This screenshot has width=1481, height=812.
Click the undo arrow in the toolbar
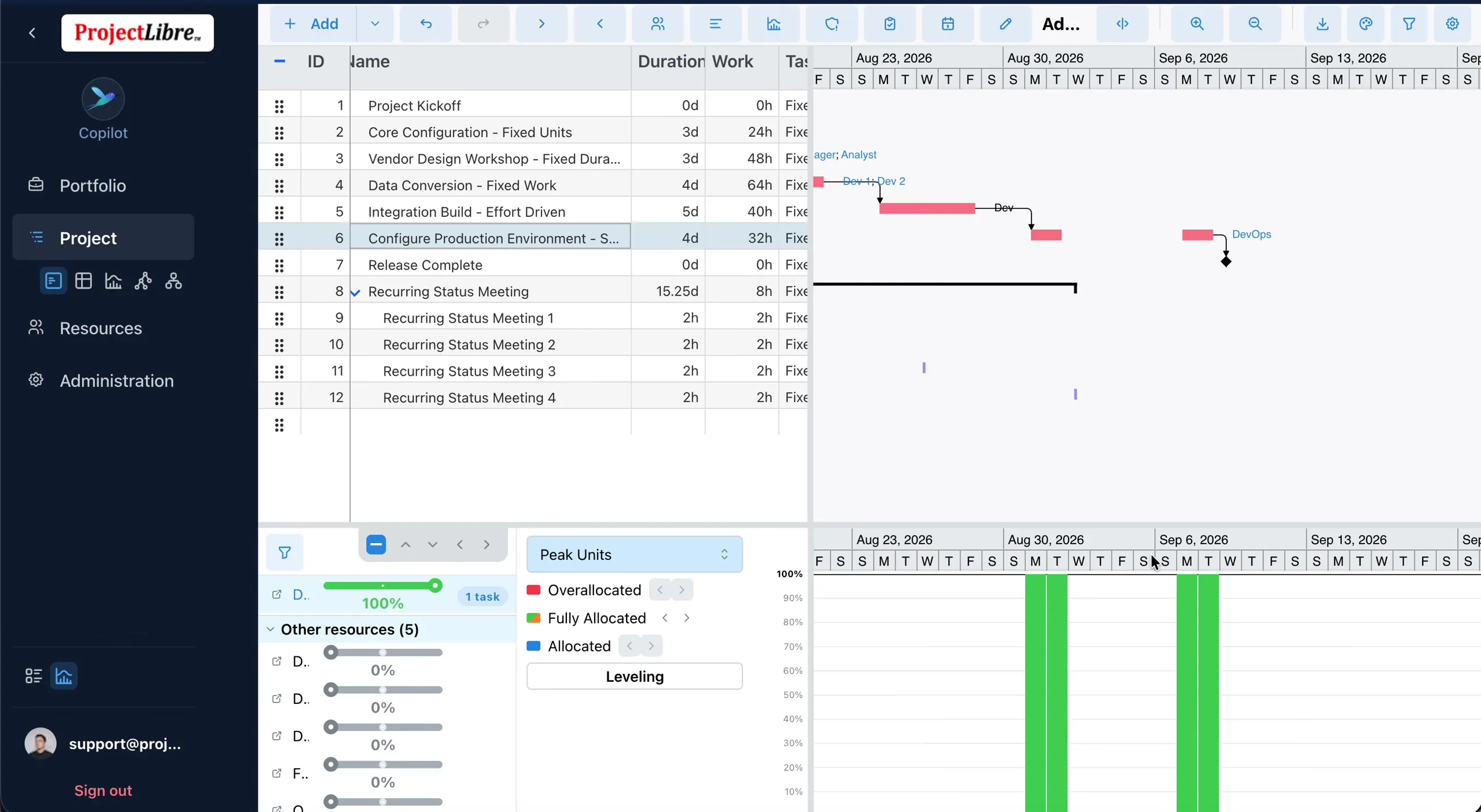(426, 24)
